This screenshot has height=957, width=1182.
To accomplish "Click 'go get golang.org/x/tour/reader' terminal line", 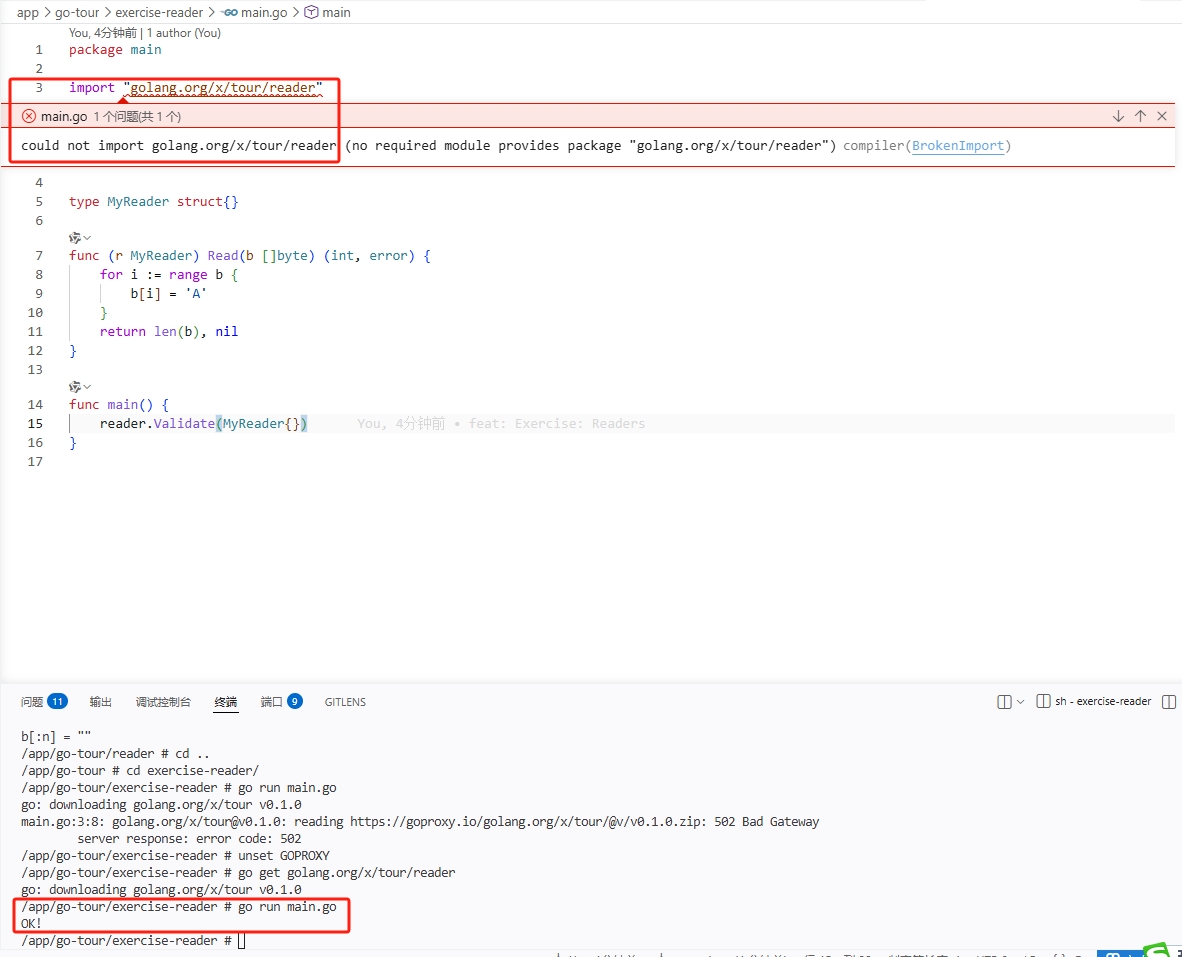I will click(347, 873).
